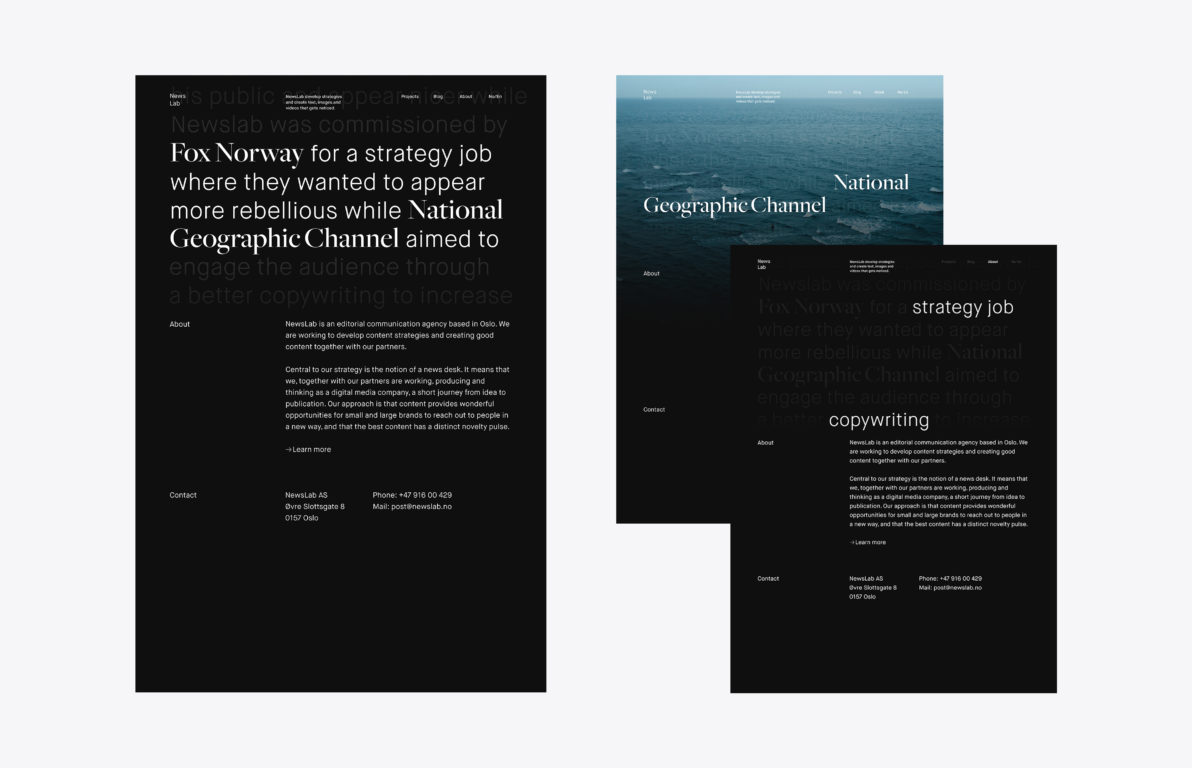Screen dimensions: 1192x768
Task: Open Blog in the left page navigation
Action: [438, 97]
